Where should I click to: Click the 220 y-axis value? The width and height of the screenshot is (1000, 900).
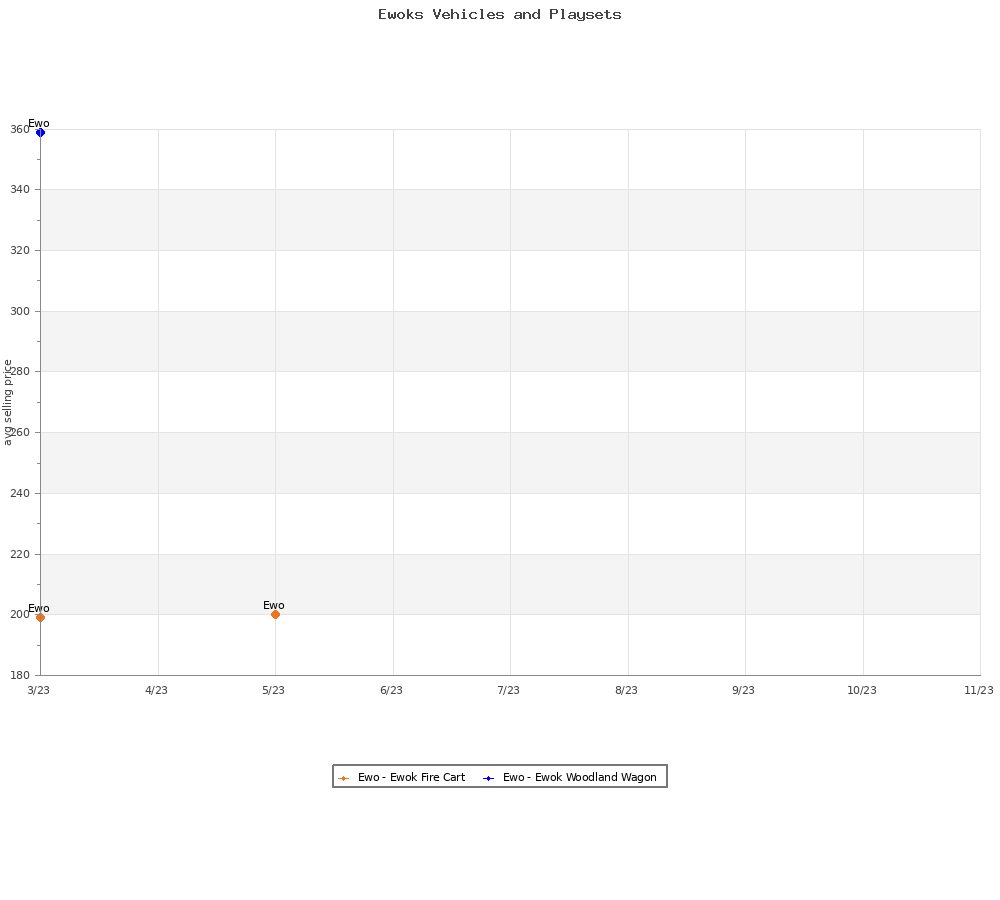[x=20, y=554]
